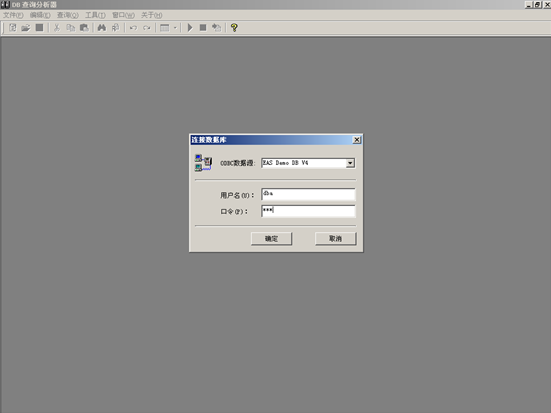Image resolution: width=551 pixels, height=413 pixels.
Task: Click the Stop execution square icon
Action: pos(203,27)
